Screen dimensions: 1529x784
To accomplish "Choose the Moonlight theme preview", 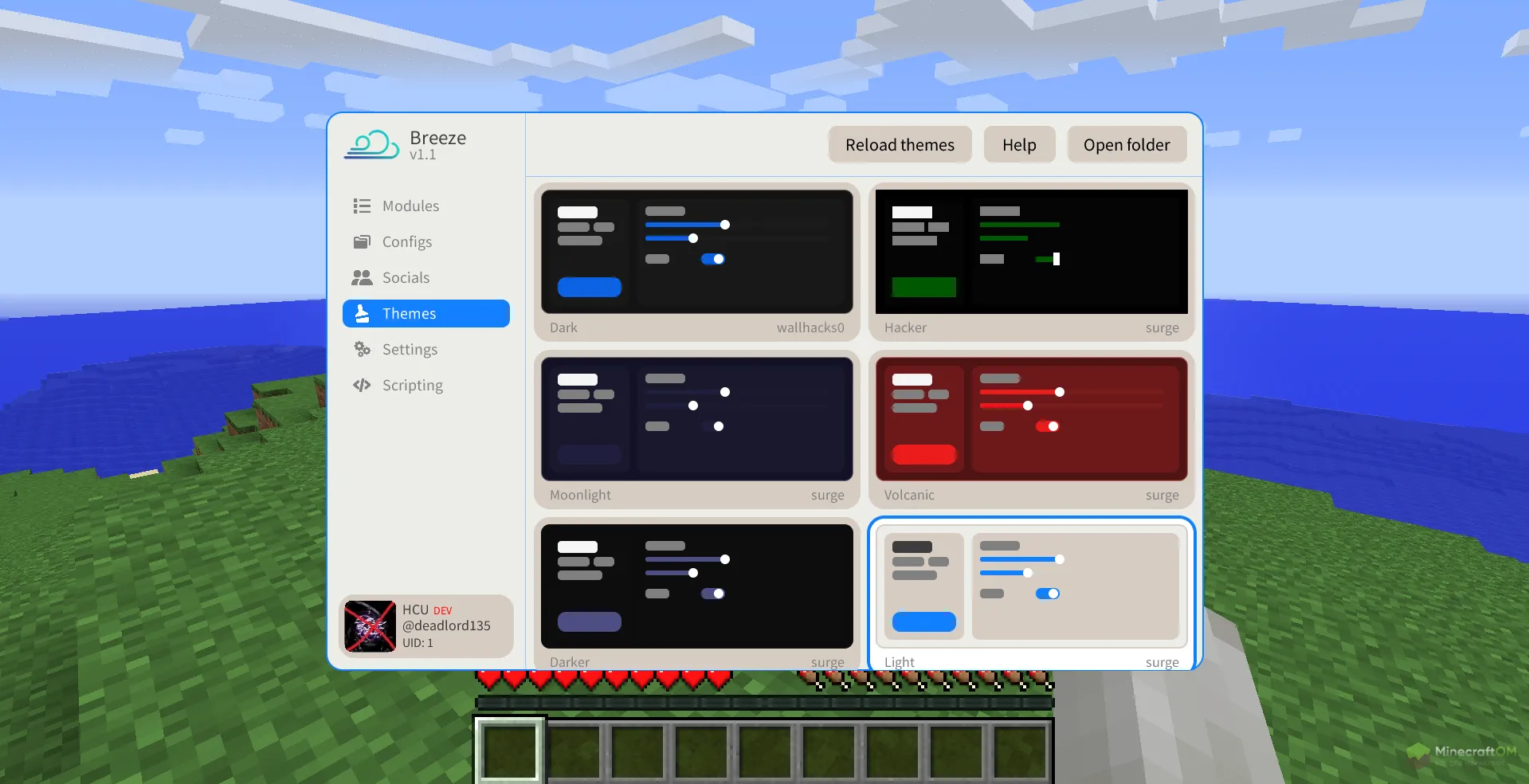I will pos(696,419).
